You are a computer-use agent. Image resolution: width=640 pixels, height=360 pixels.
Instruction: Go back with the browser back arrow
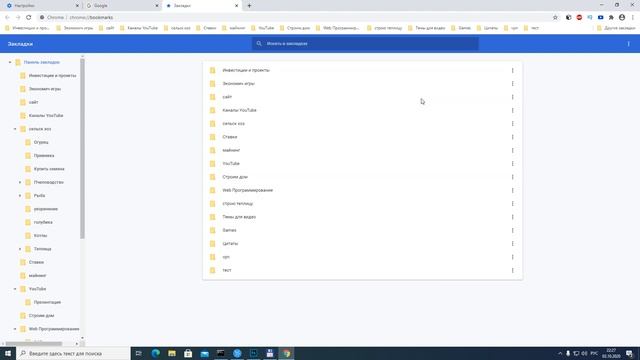coord(7,18)
